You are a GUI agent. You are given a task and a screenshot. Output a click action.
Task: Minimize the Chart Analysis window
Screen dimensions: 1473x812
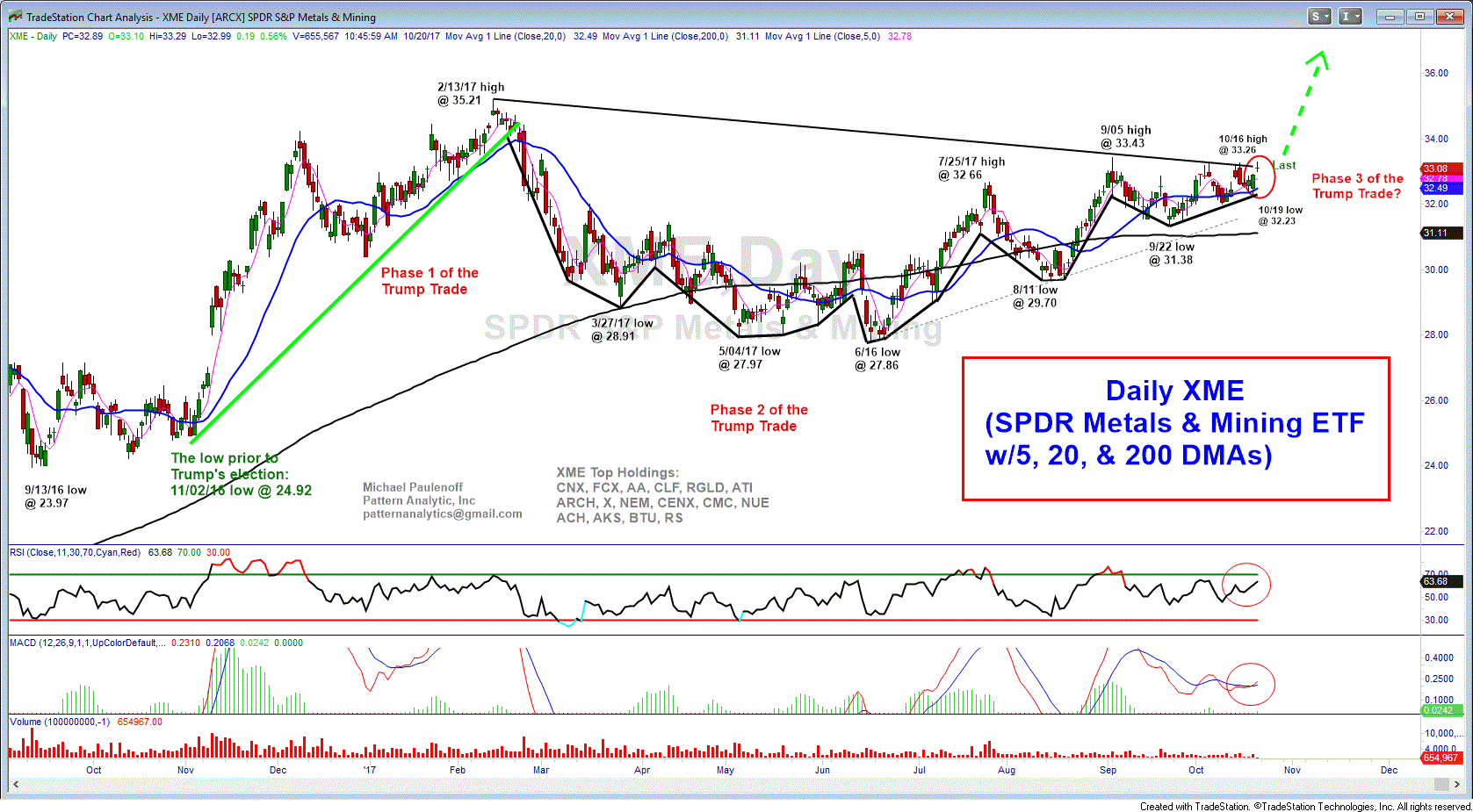(x=1390, y=16)
